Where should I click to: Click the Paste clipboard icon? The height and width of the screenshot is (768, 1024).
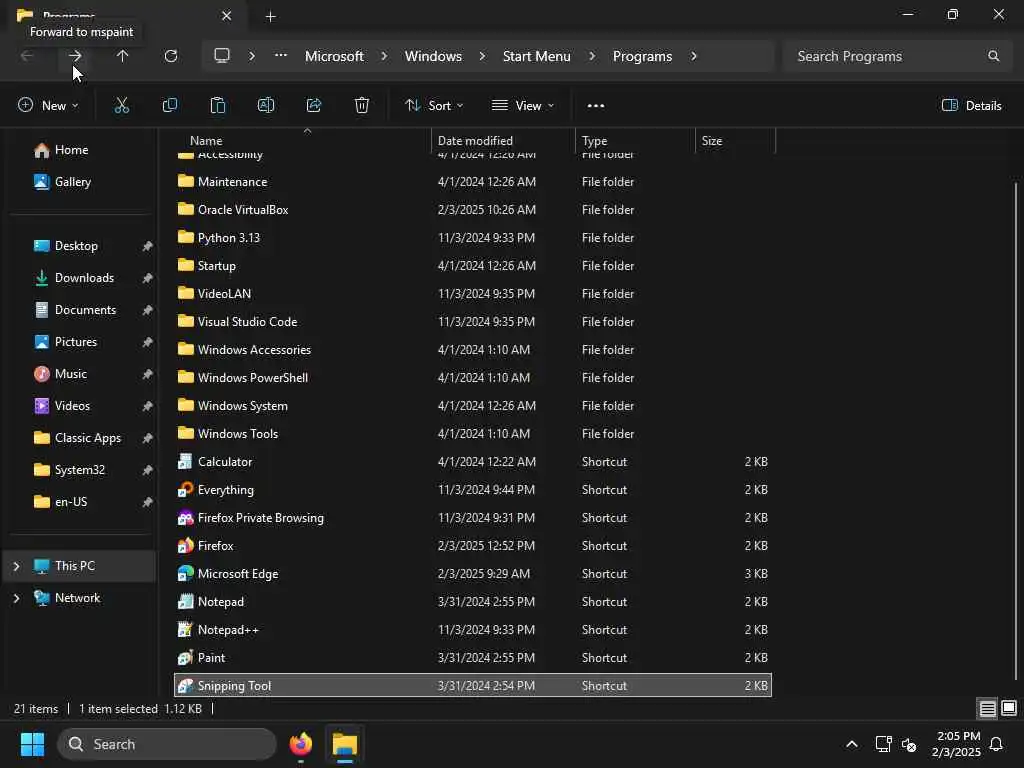(217, 105)
